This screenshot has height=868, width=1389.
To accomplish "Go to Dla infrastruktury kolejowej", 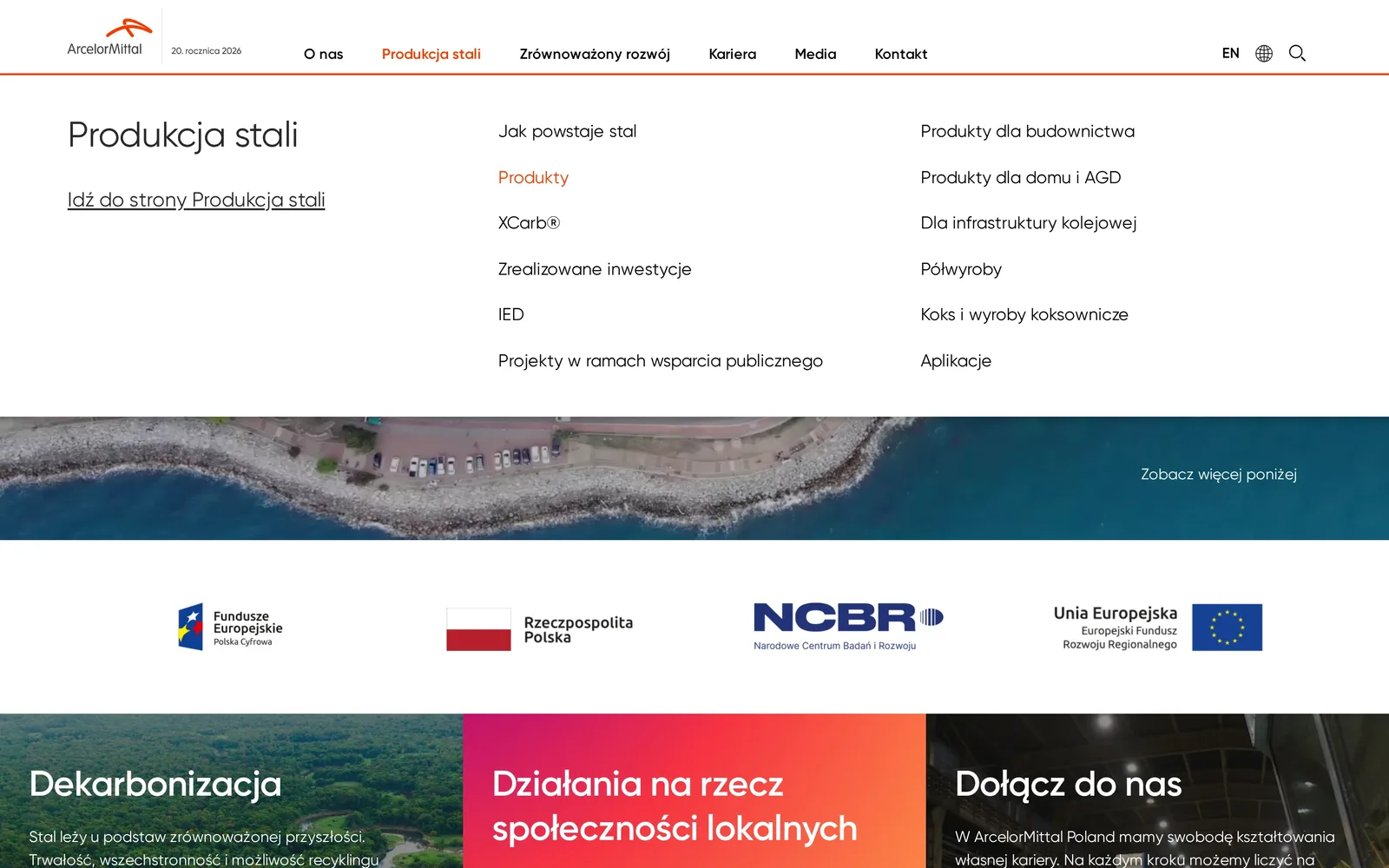I will [x=1028, y=223].
